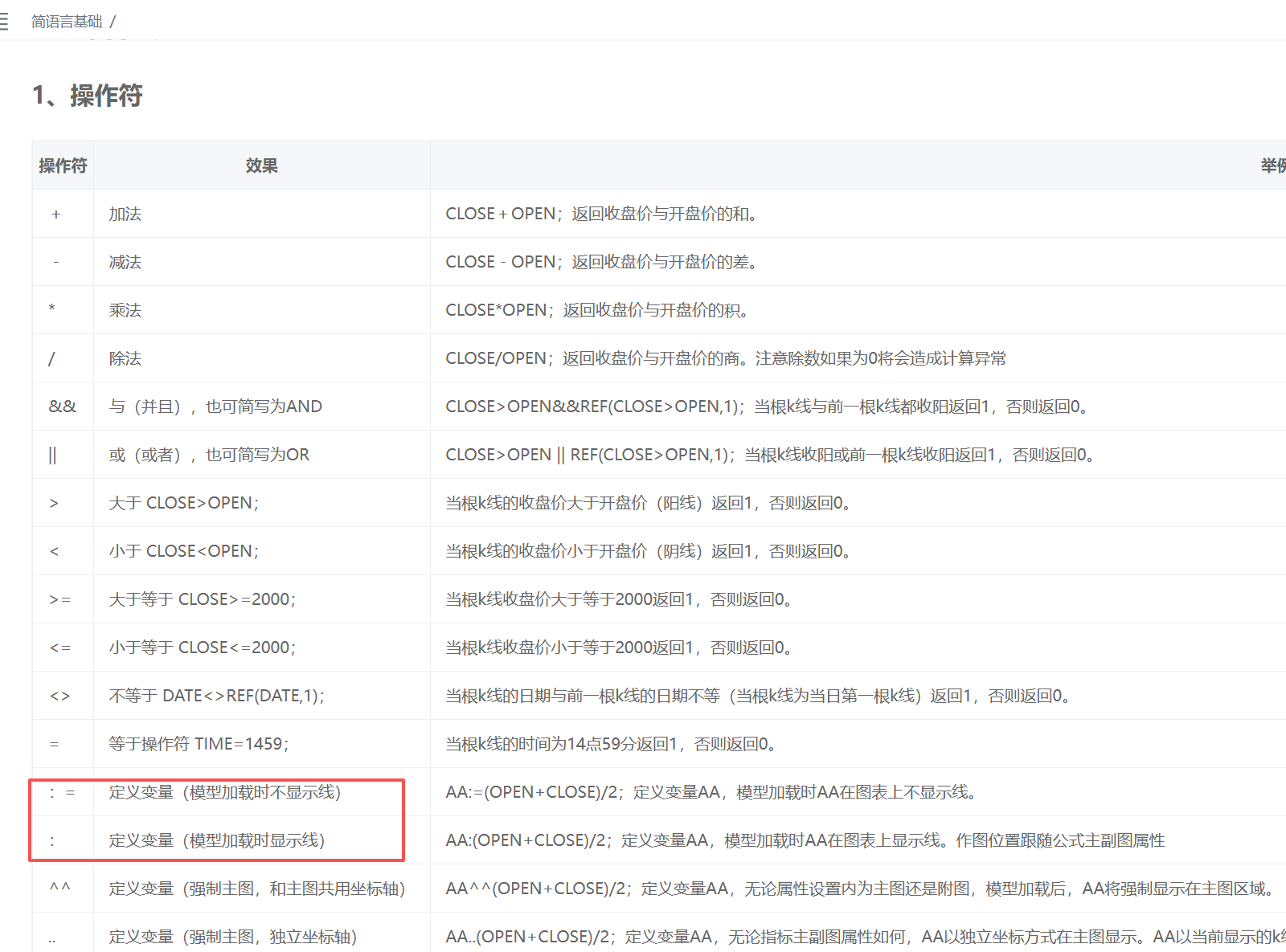
Task: Click 定义变量（模型加载时不显示线）cell
Action: [225, 792]
